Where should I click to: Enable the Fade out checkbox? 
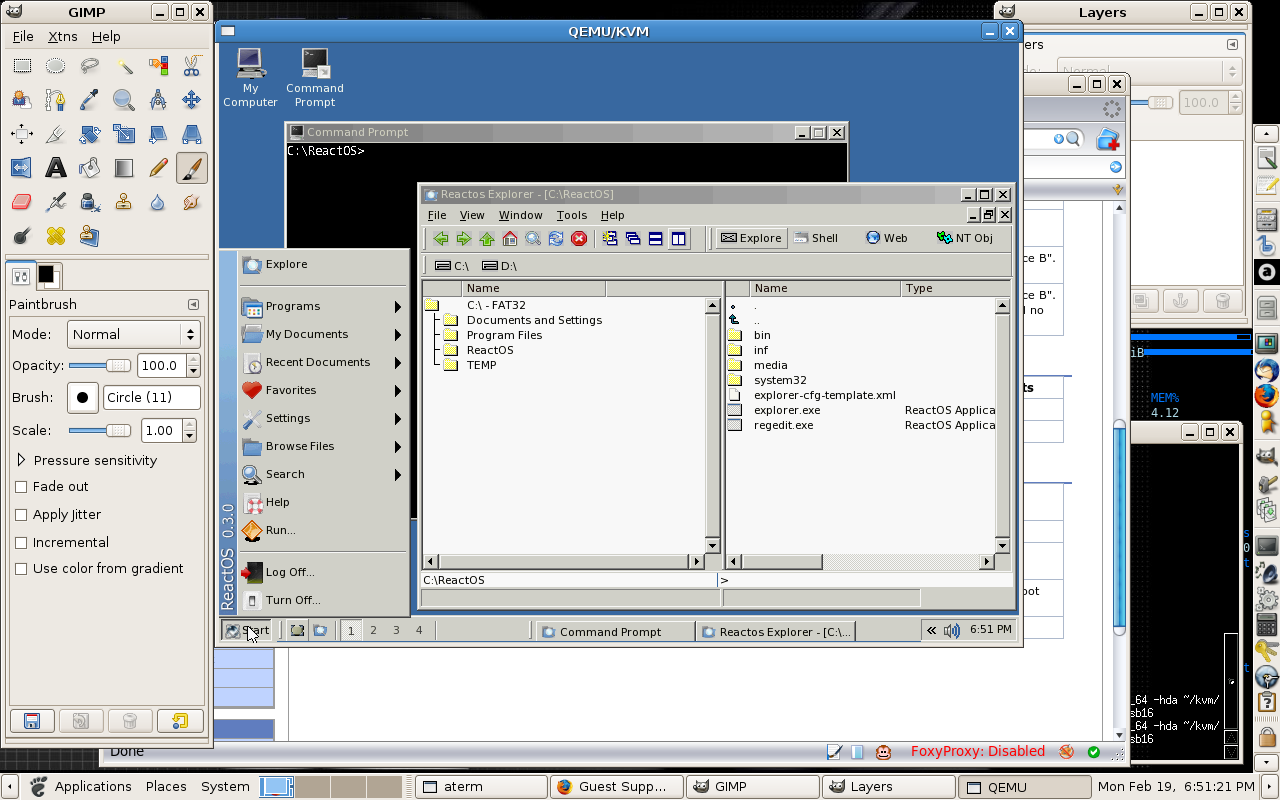21,487
